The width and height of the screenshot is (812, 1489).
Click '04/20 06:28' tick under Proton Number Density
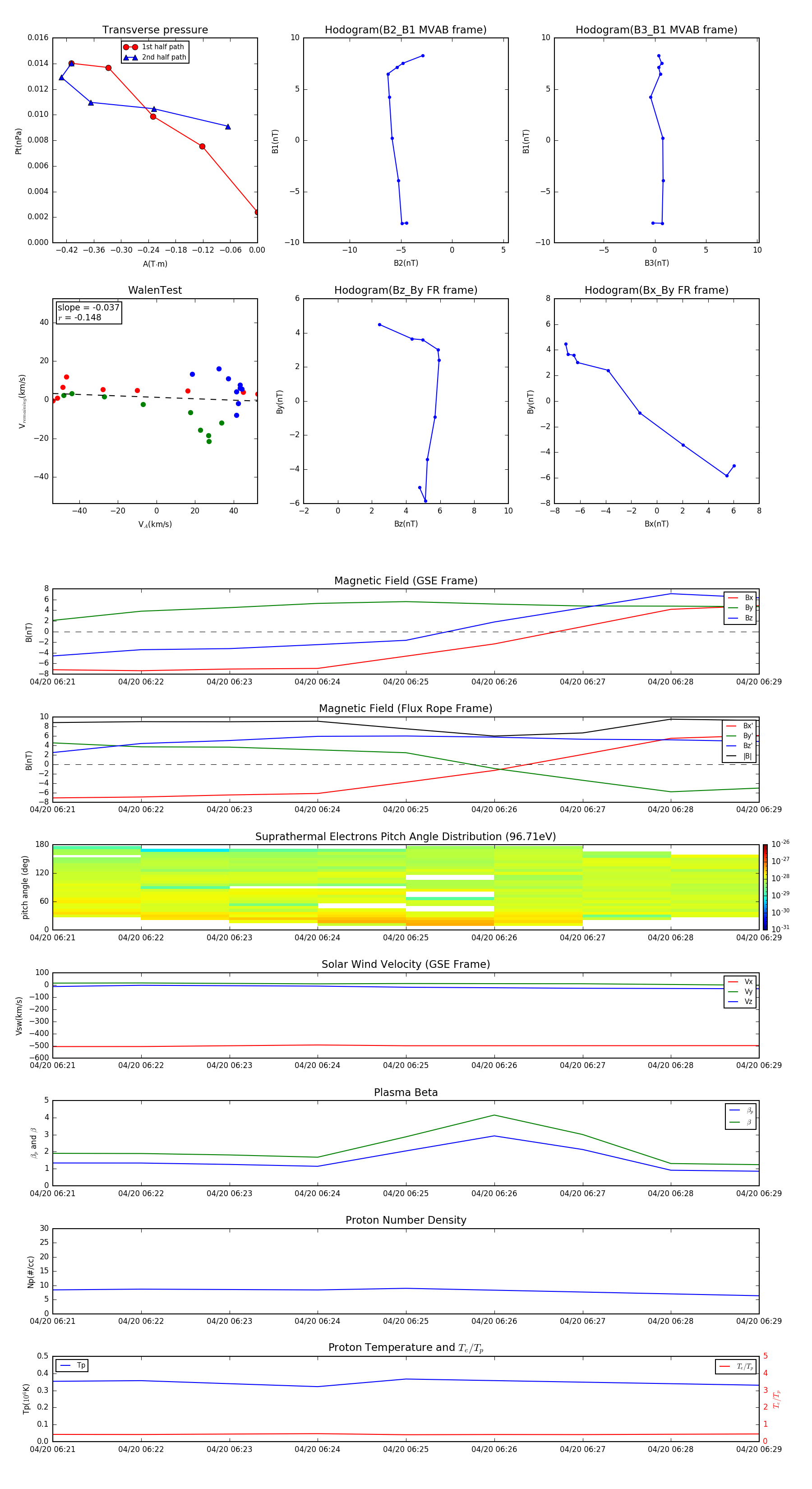click(x=670, y=1321)
